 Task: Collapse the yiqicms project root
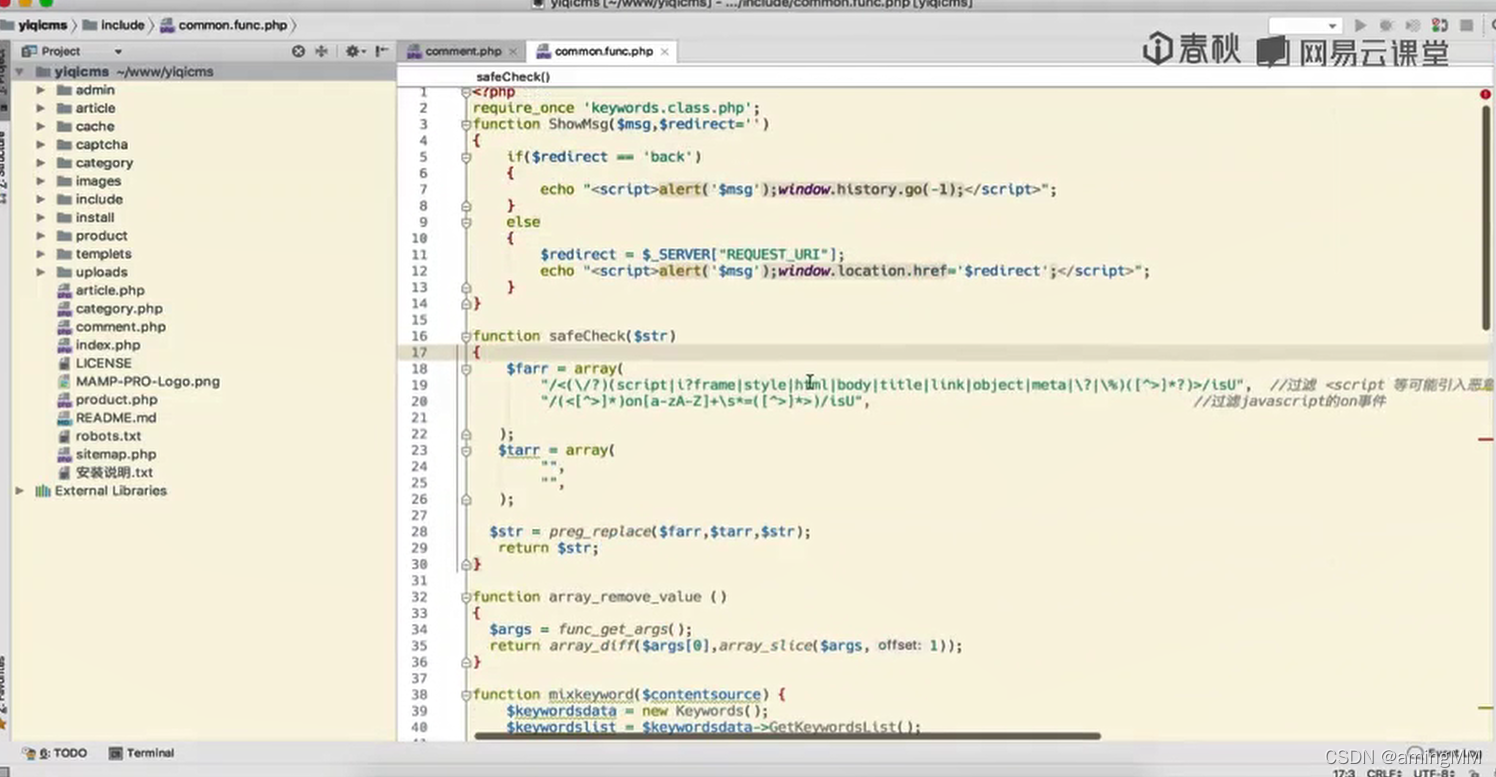click(x=20, y=72)
